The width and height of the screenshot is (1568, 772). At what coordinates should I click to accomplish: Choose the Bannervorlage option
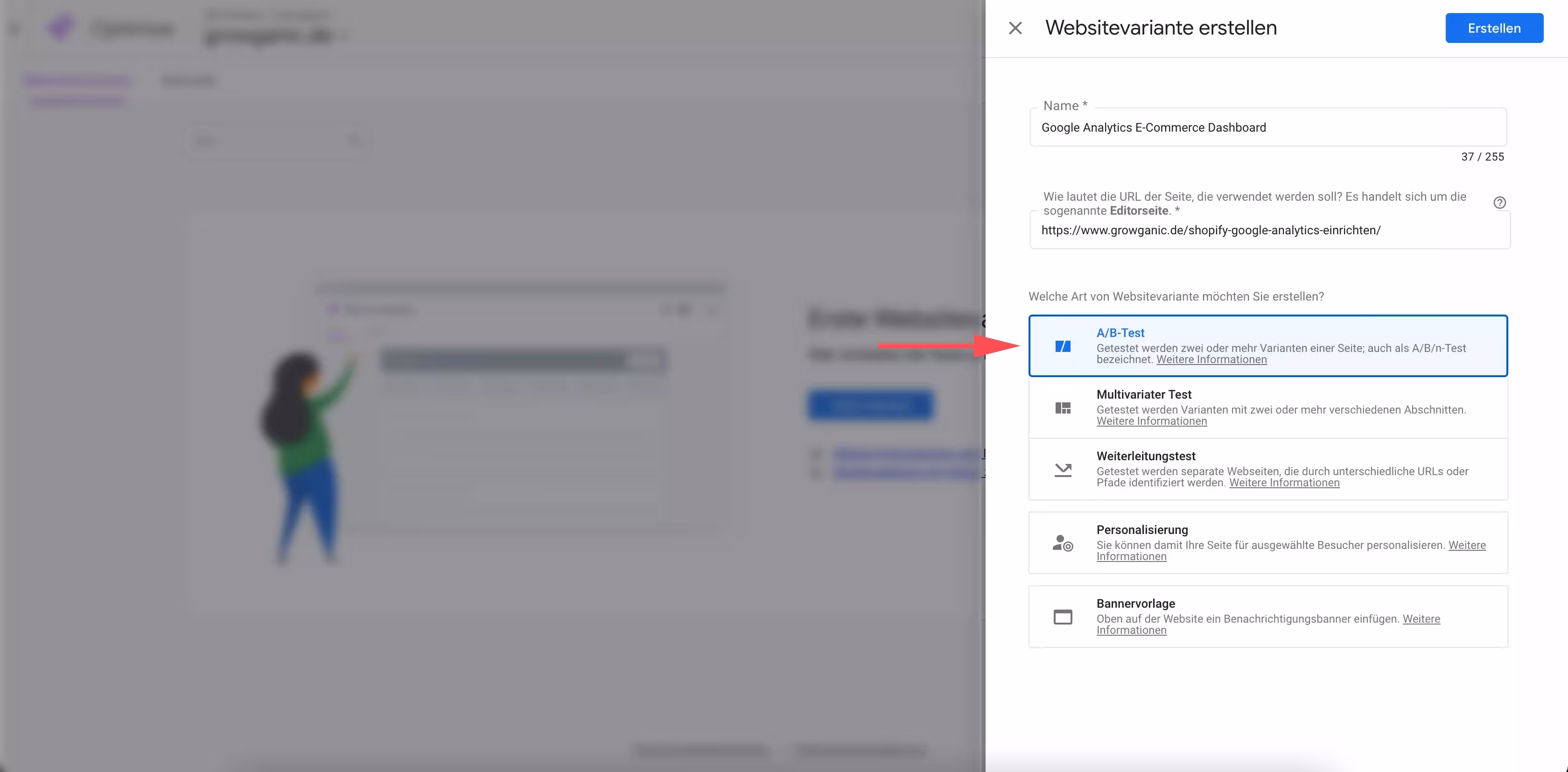tap(1268, 616)
